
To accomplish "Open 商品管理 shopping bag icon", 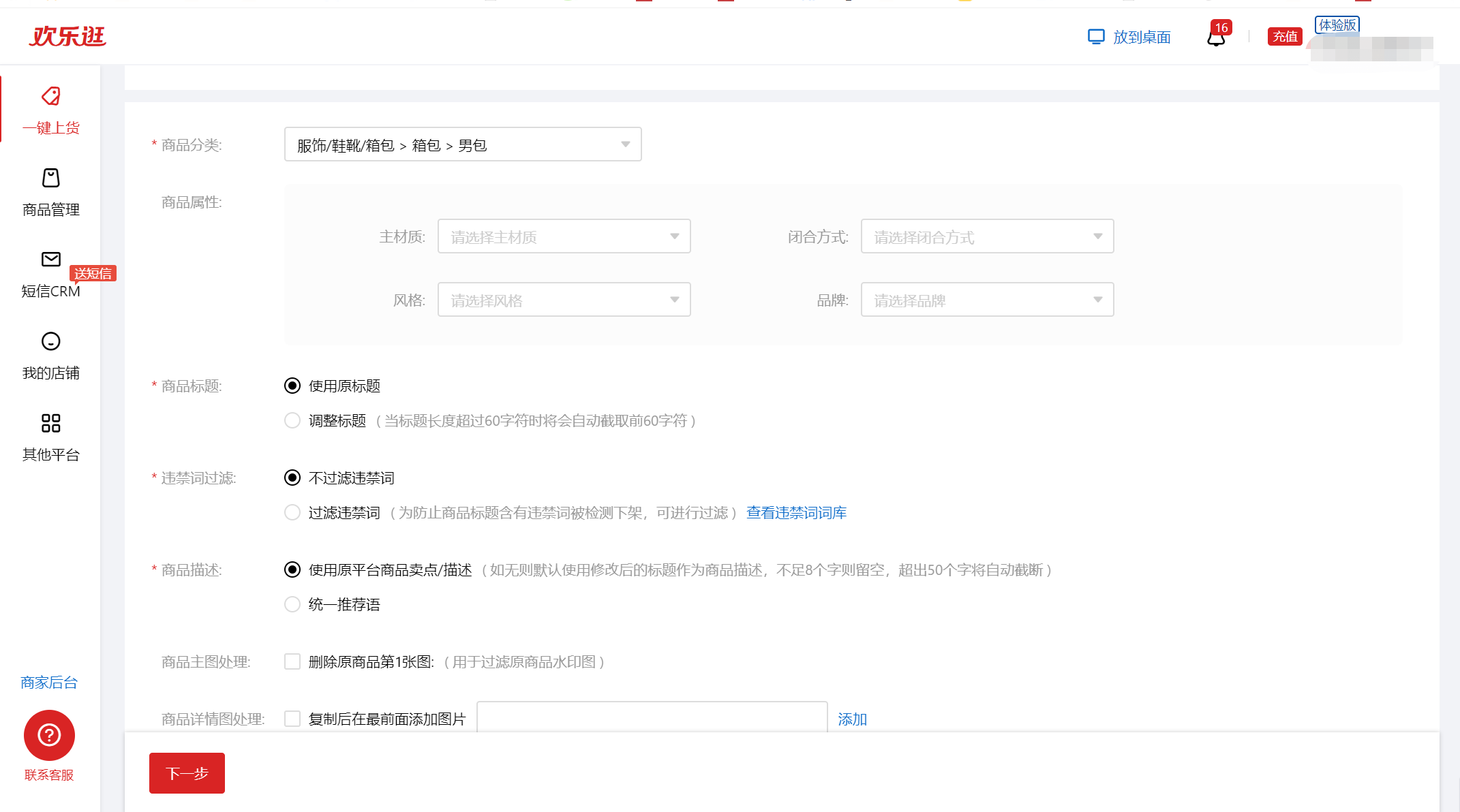I will pos(51,178).
